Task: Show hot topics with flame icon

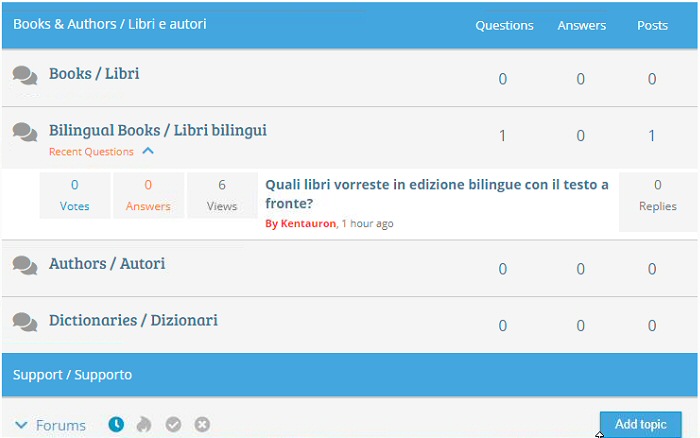Action: coord(144,425)
